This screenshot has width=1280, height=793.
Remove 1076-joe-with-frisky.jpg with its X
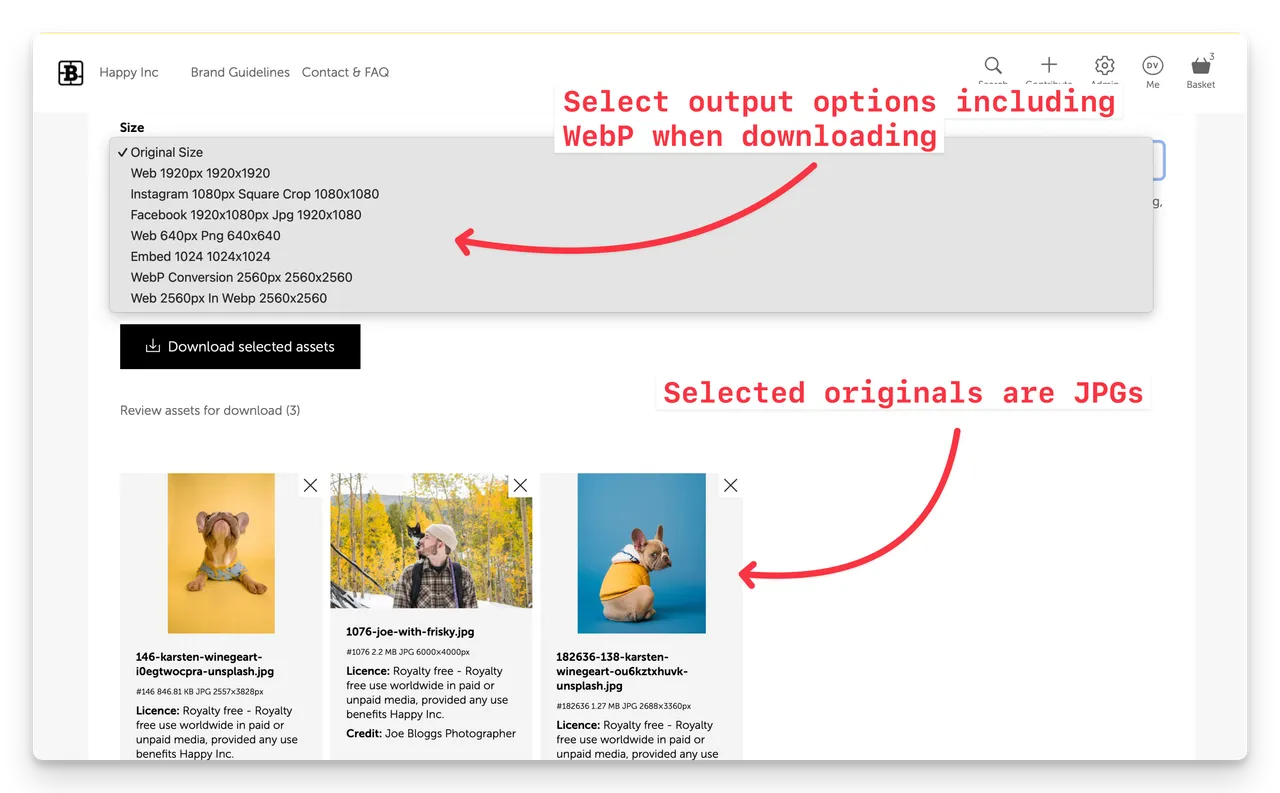coord(520,485)
